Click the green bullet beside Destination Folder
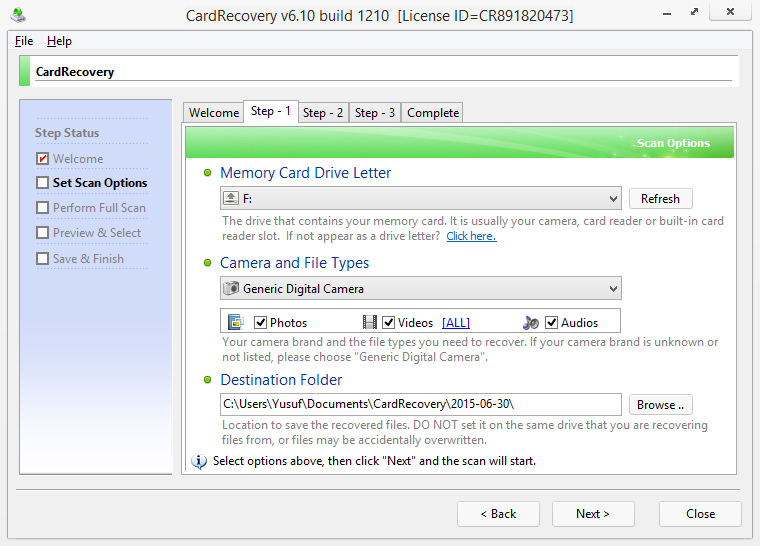 point(207,380)
